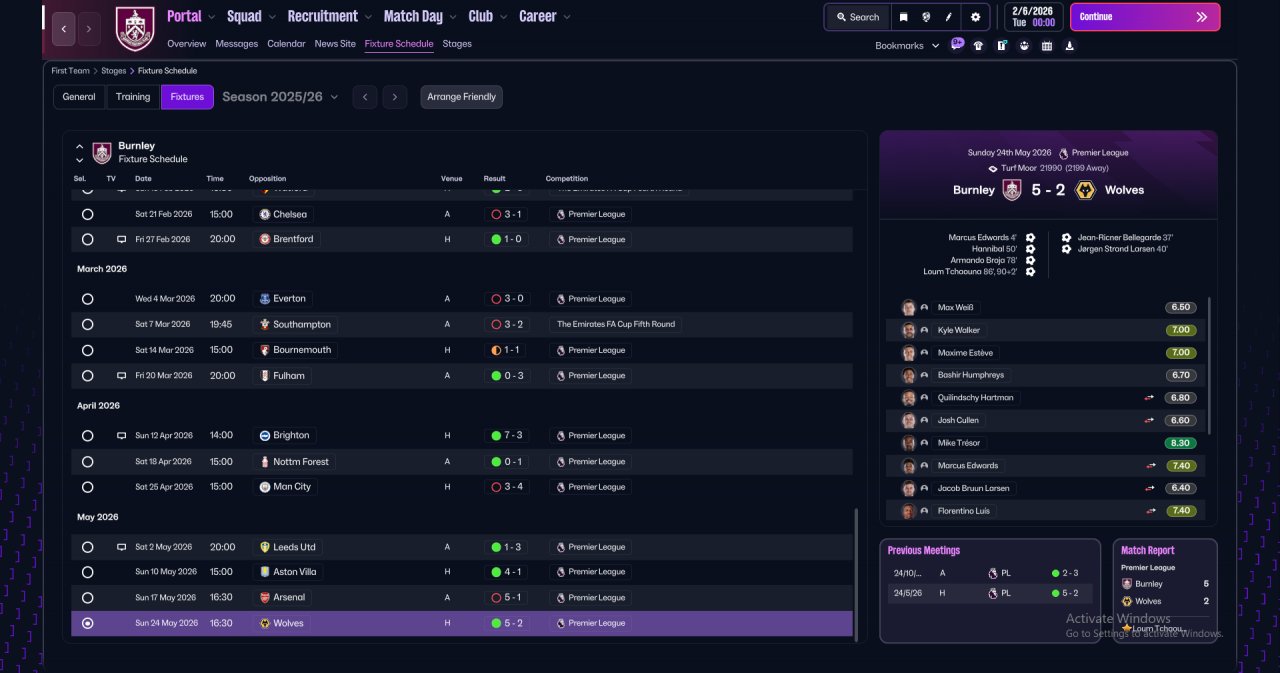This screenshot has width=1280, height=673.
Task: Open the General tab button
Action: click(79, 97)
